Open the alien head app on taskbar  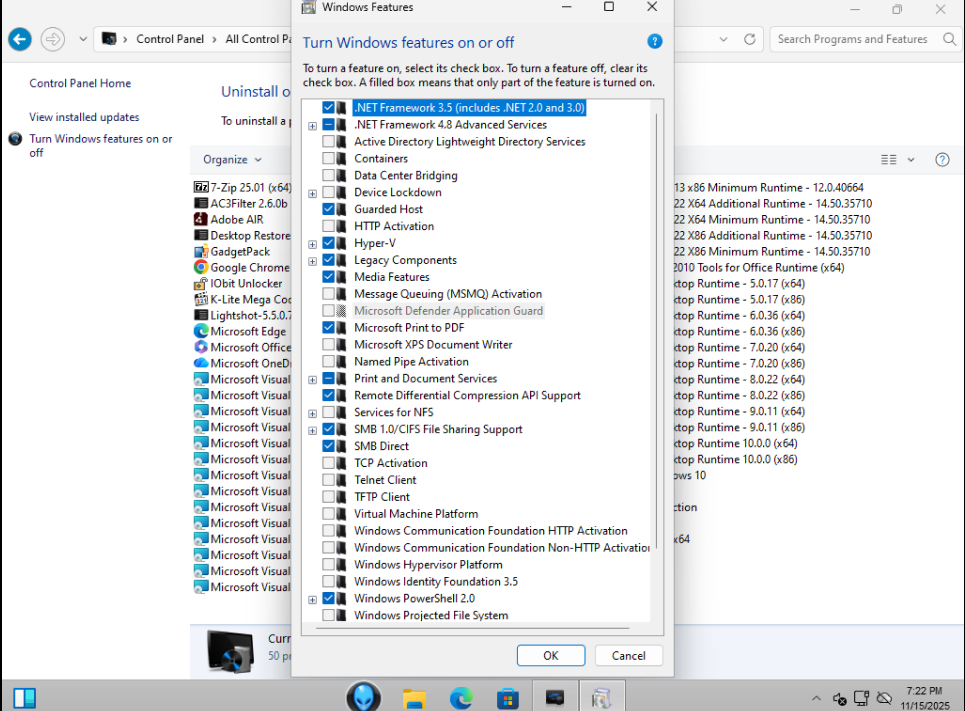pos(363,697)
